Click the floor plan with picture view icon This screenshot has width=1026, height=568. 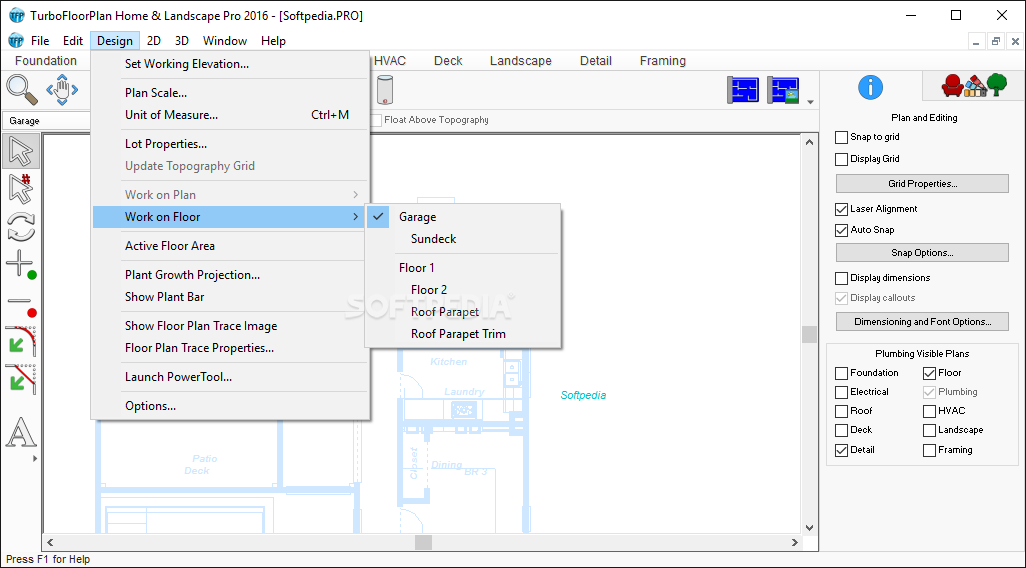point(783,90)
